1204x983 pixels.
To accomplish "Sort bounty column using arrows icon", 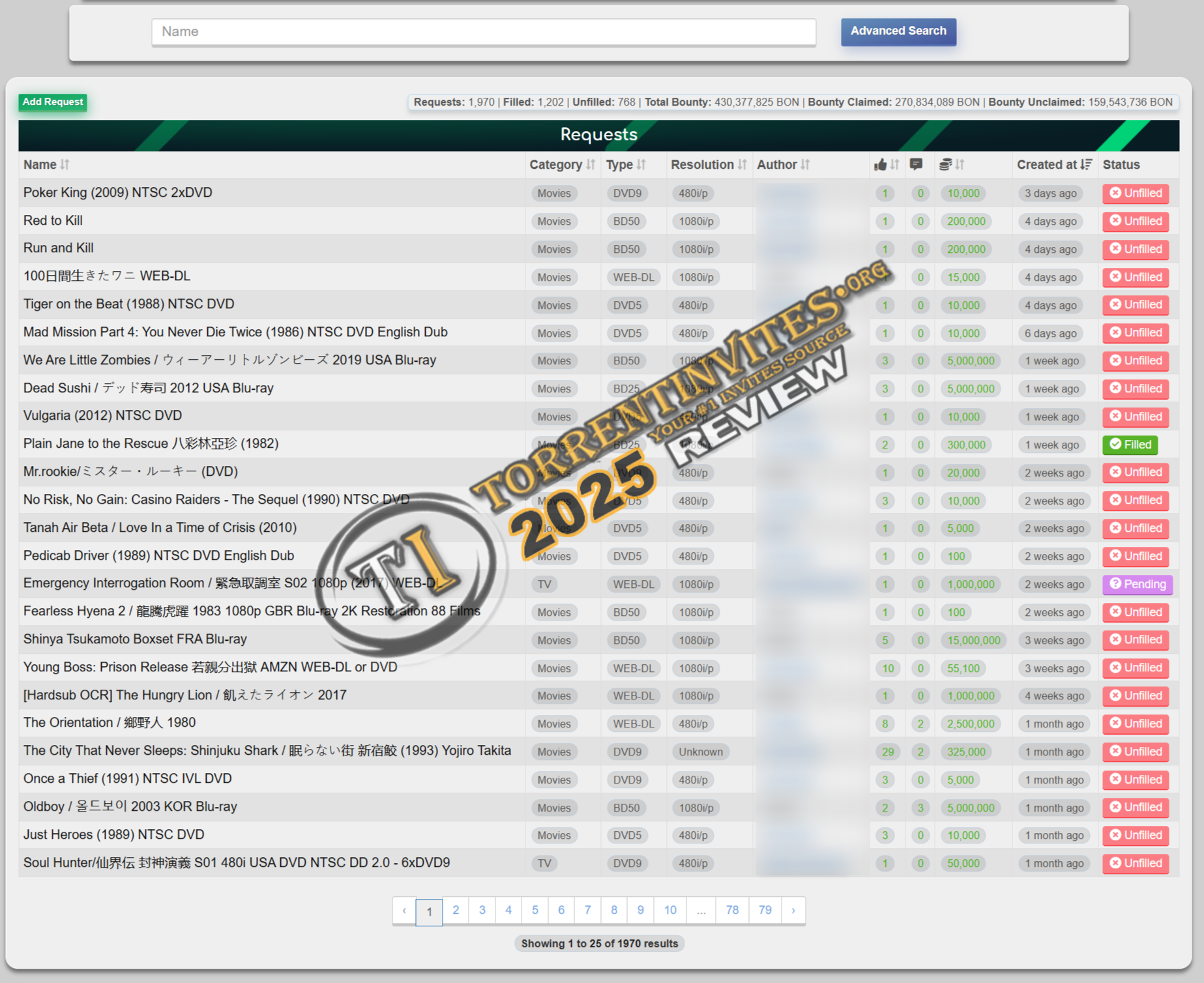I will [960, 165].
